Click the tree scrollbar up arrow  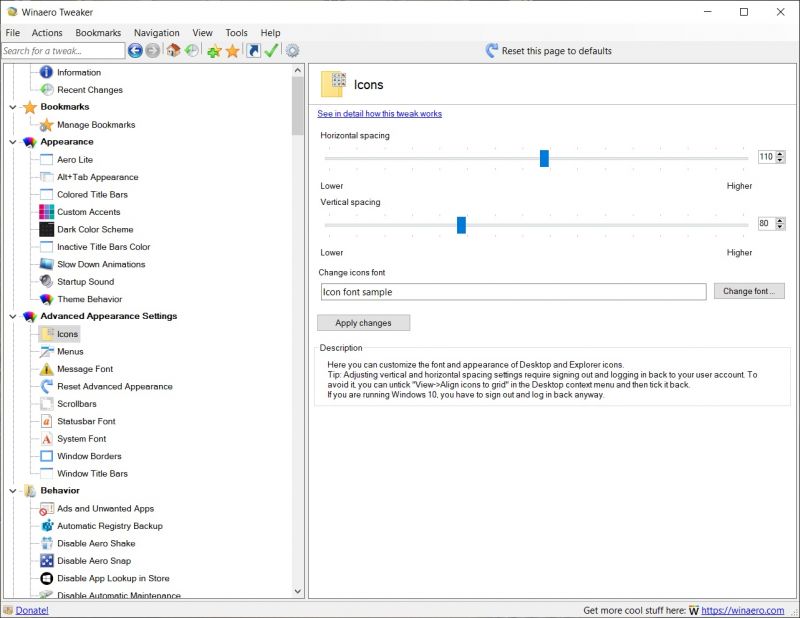coord(298,70)
